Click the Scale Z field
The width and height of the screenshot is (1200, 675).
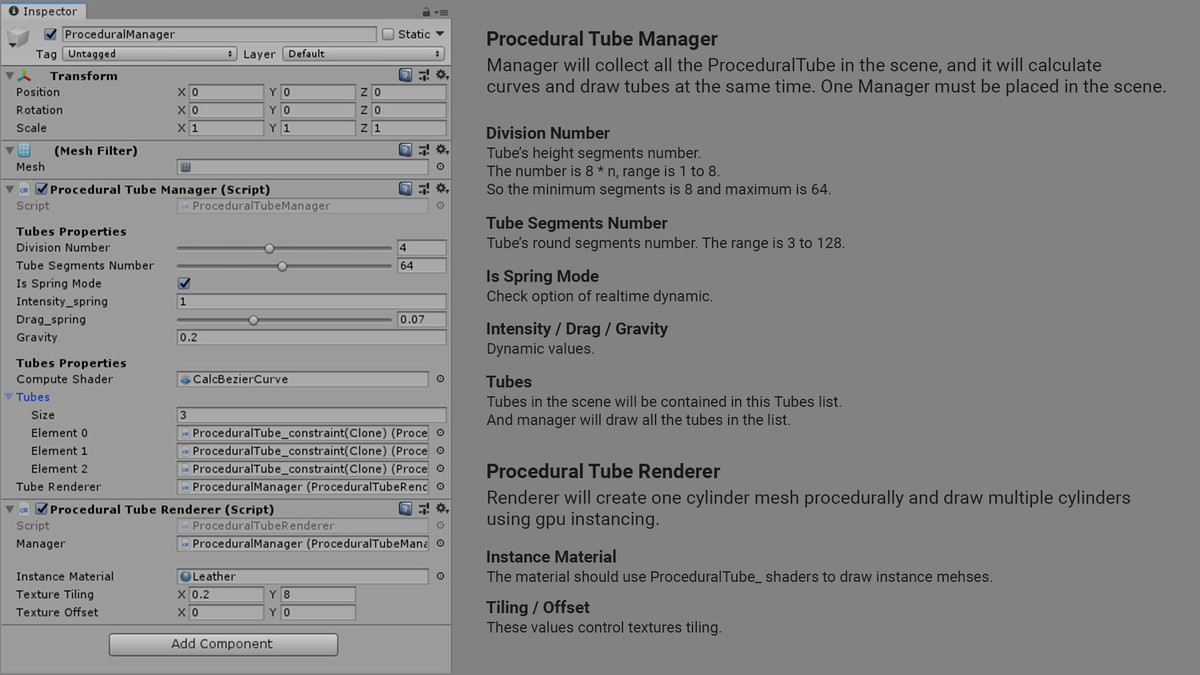coord(408,128)
